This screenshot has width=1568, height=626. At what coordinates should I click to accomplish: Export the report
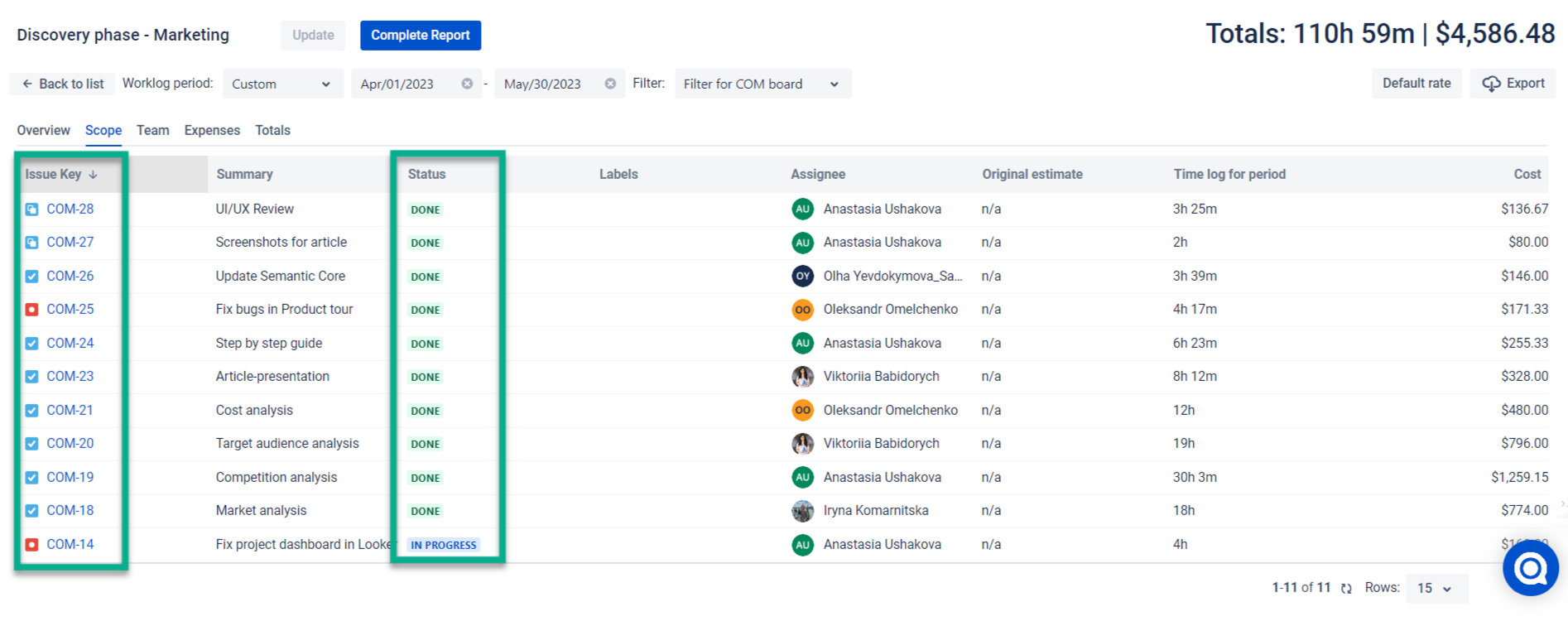[1513, 84]
